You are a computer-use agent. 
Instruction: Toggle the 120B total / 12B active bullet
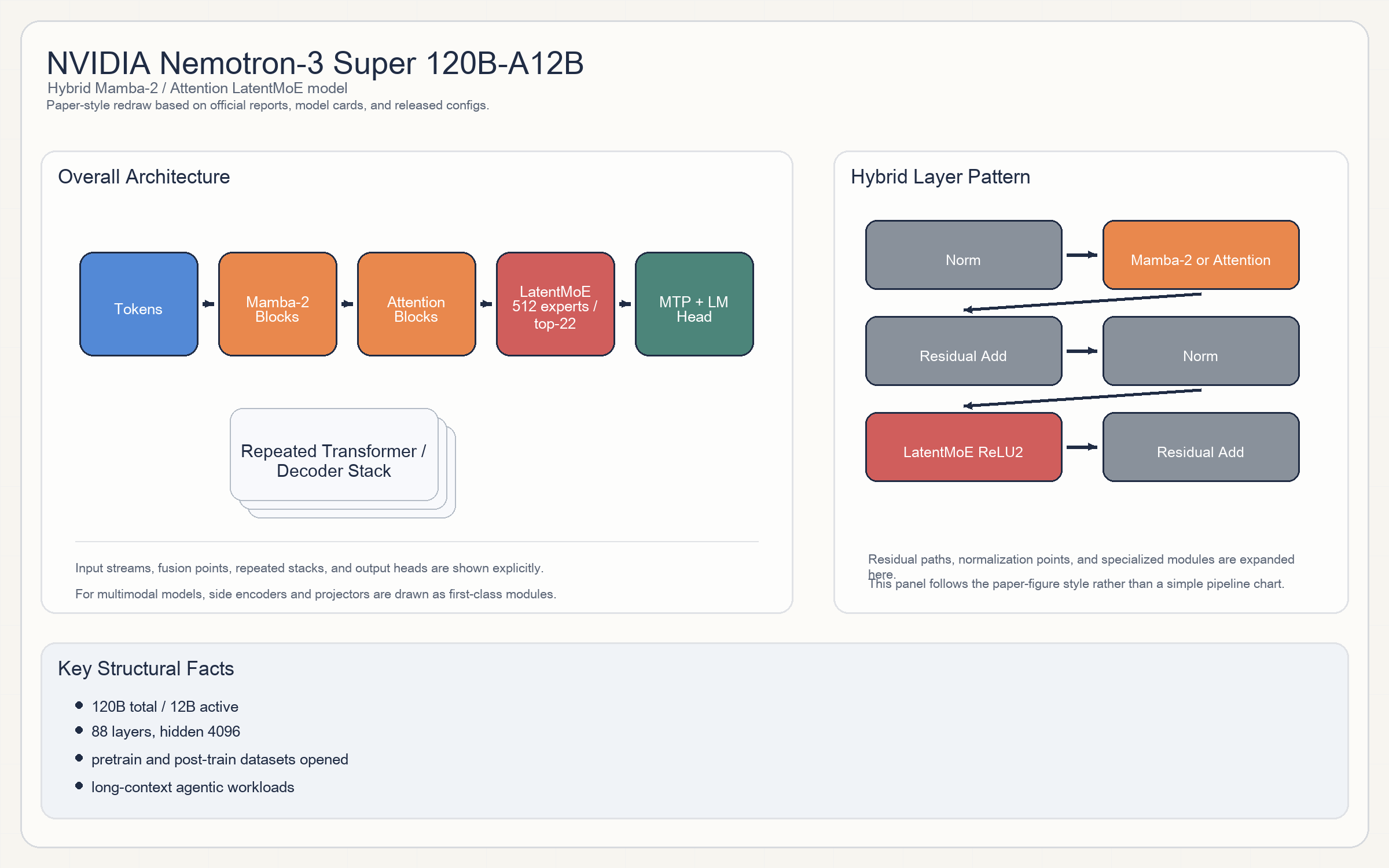pos(165,706)
